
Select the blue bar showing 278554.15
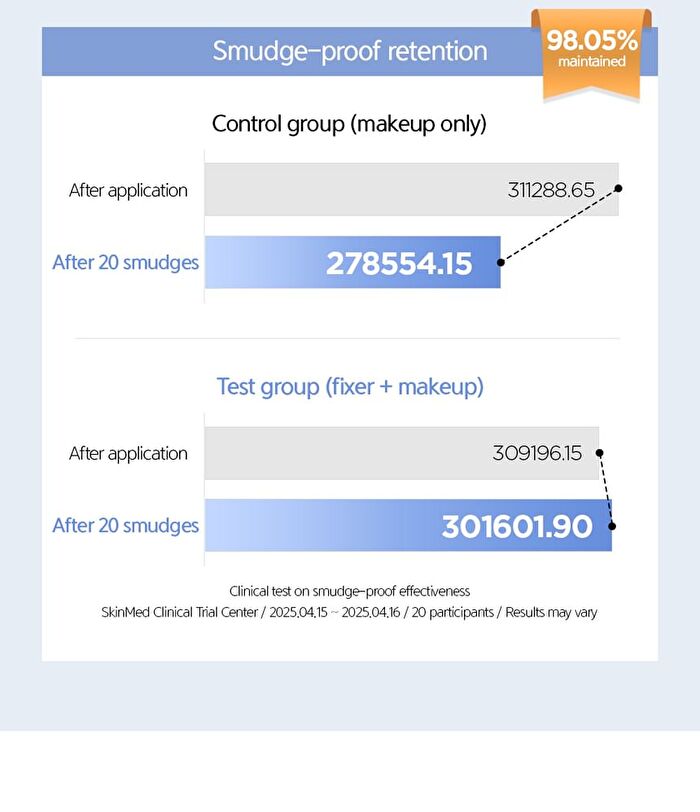coord(353,263)
